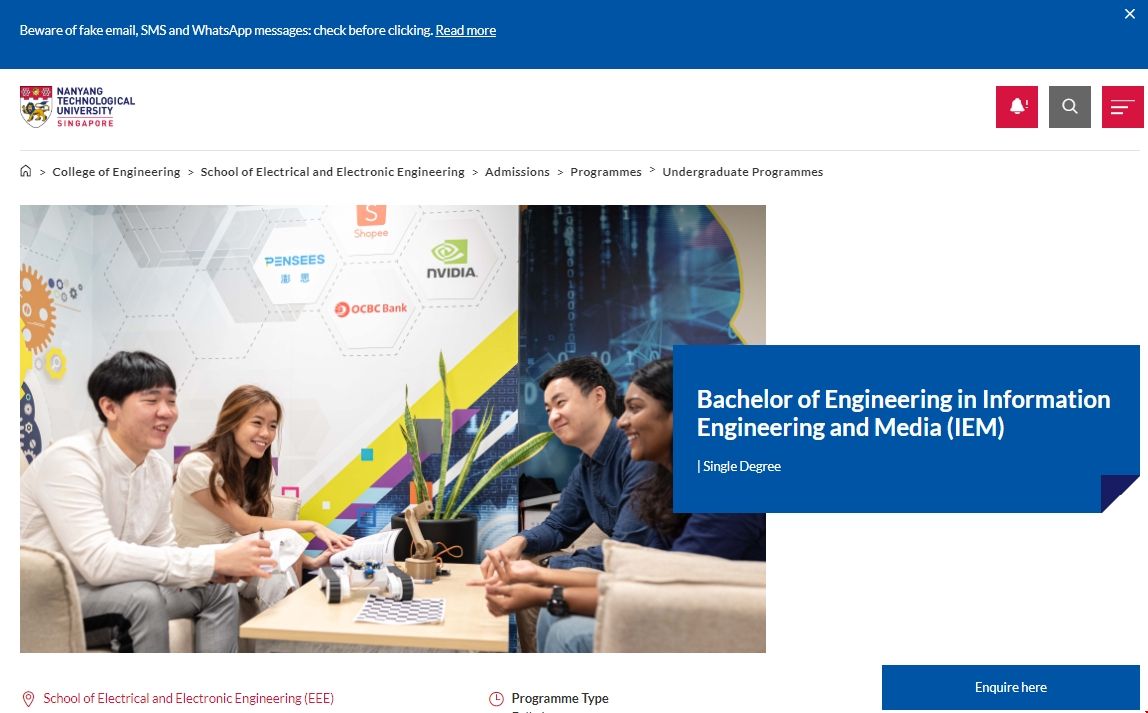Click the location pin beside EEE school name

(27, 698)
